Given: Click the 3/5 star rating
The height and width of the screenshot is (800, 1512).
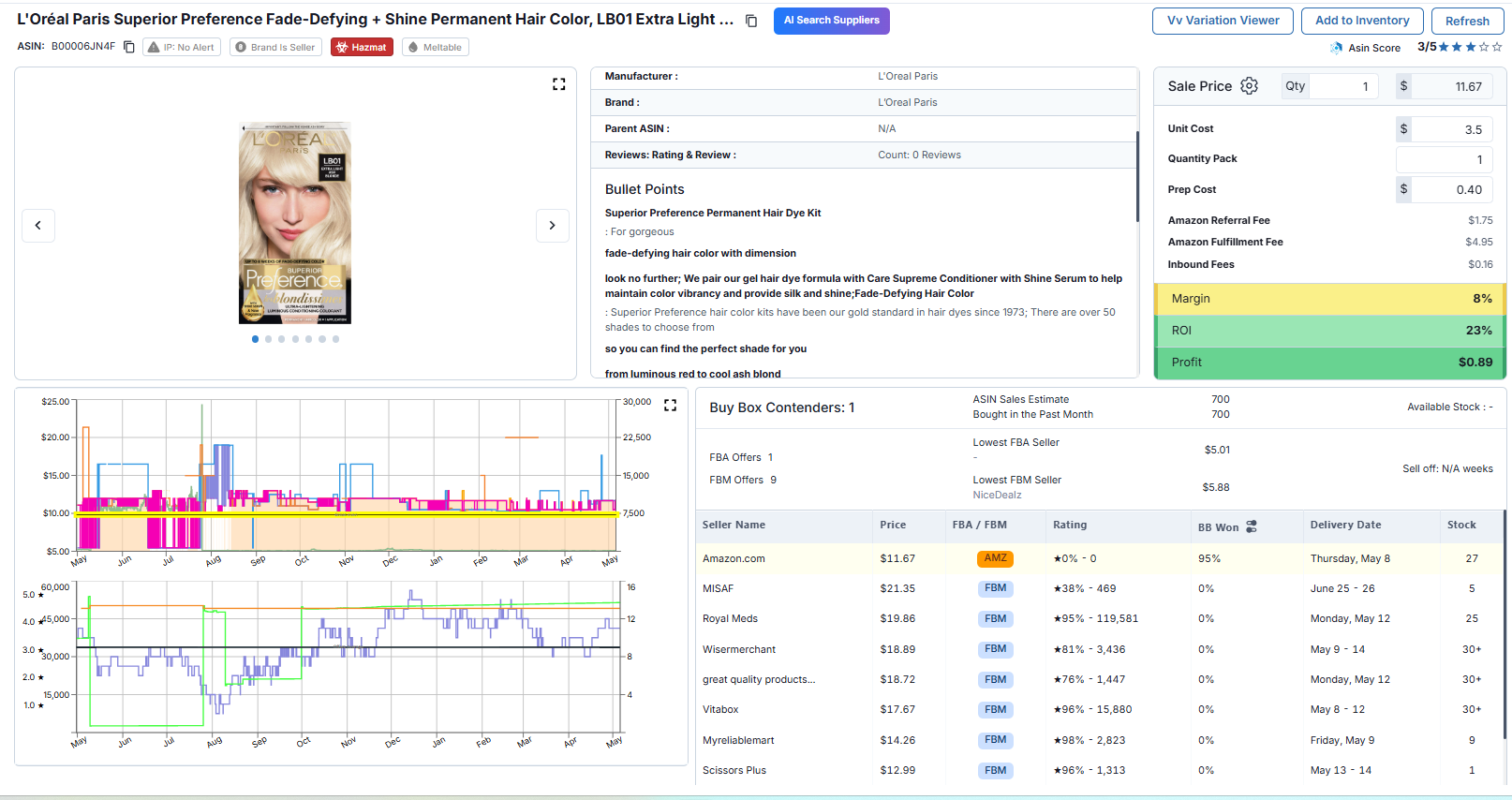Looking at the screenshot, I should click(x=1460, y=47).
